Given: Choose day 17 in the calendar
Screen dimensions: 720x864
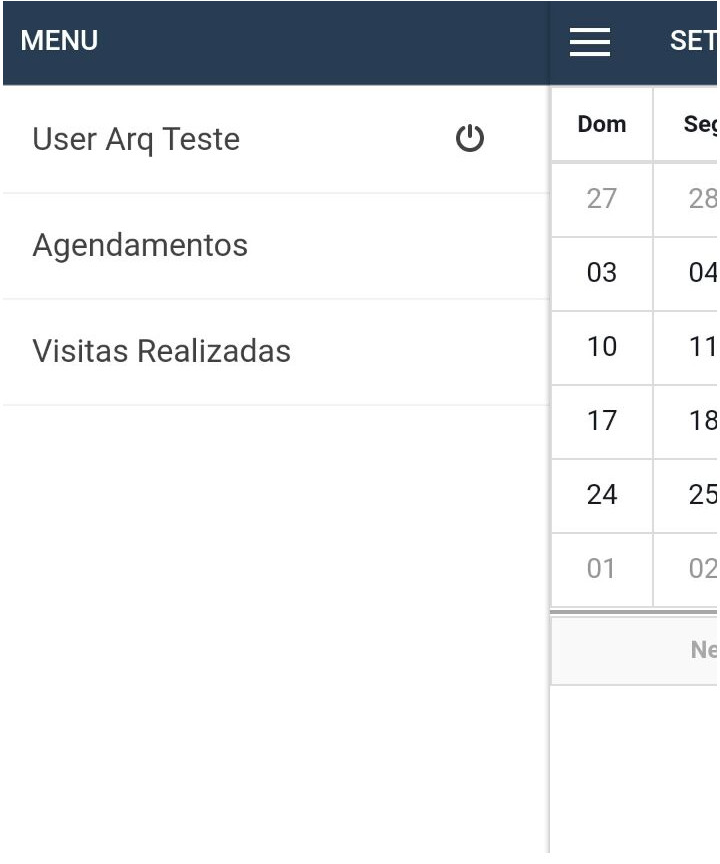Looking at the screenshot, I should (602, 421).
